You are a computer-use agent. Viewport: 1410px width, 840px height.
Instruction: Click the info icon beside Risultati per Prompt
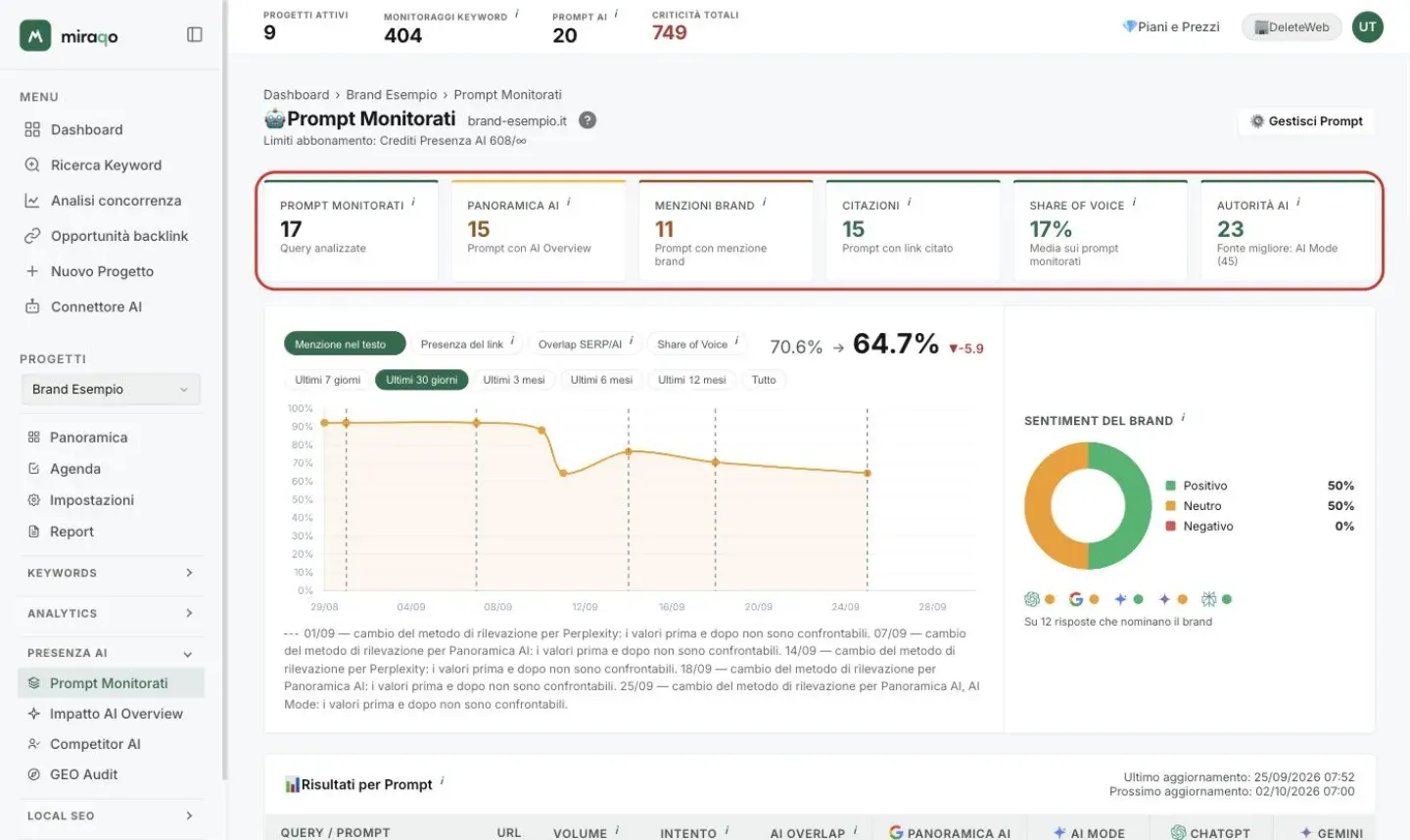(x=442, y=781)
